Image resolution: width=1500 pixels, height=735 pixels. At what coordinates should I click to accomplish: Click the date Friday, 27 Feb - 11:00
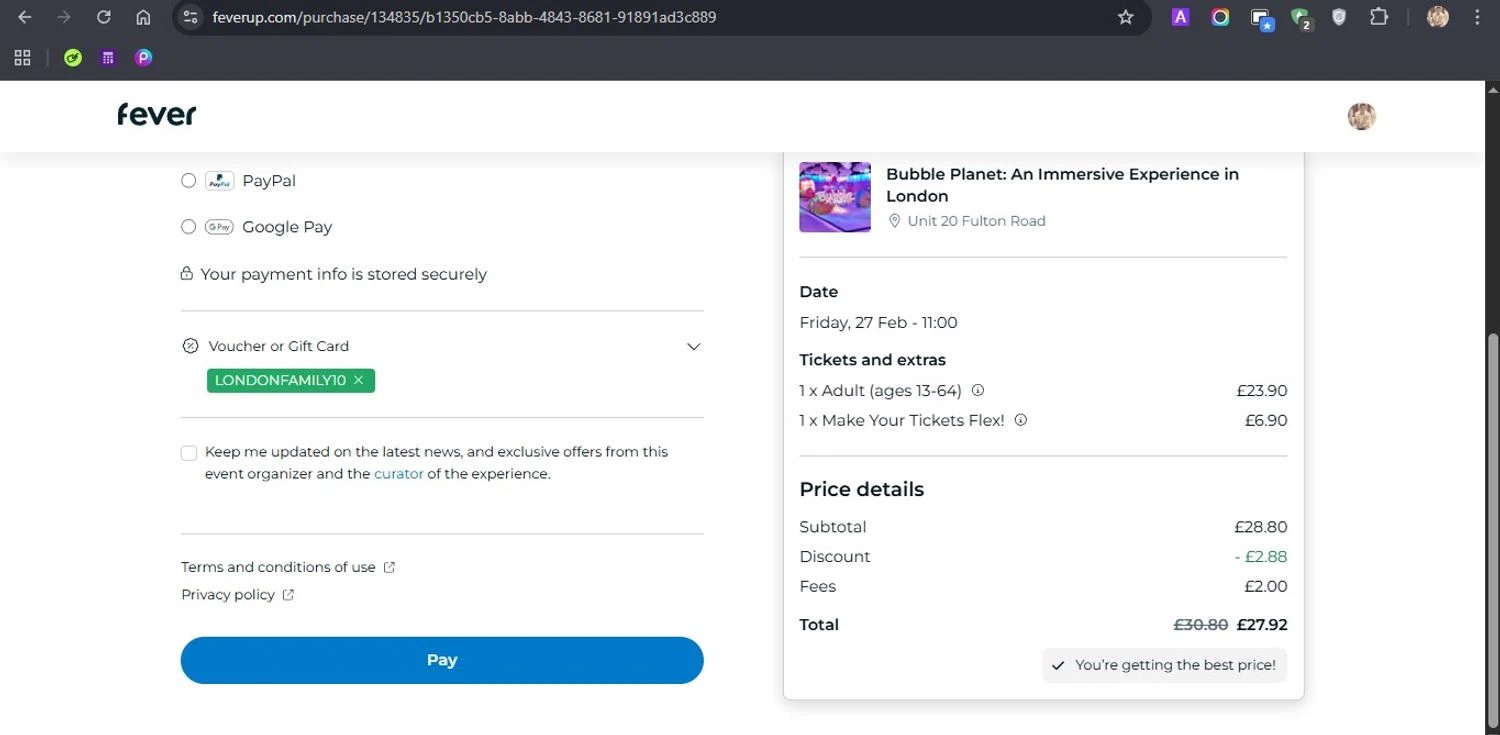click(878, 323)
